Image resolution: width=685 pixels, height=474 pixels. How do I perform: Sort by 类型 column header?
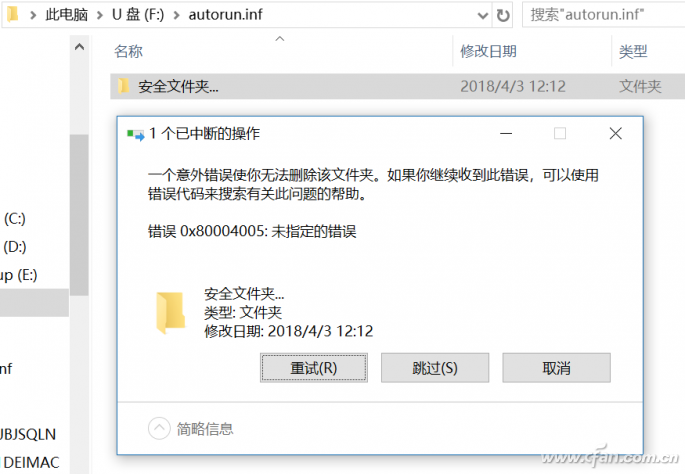point(633,52)
